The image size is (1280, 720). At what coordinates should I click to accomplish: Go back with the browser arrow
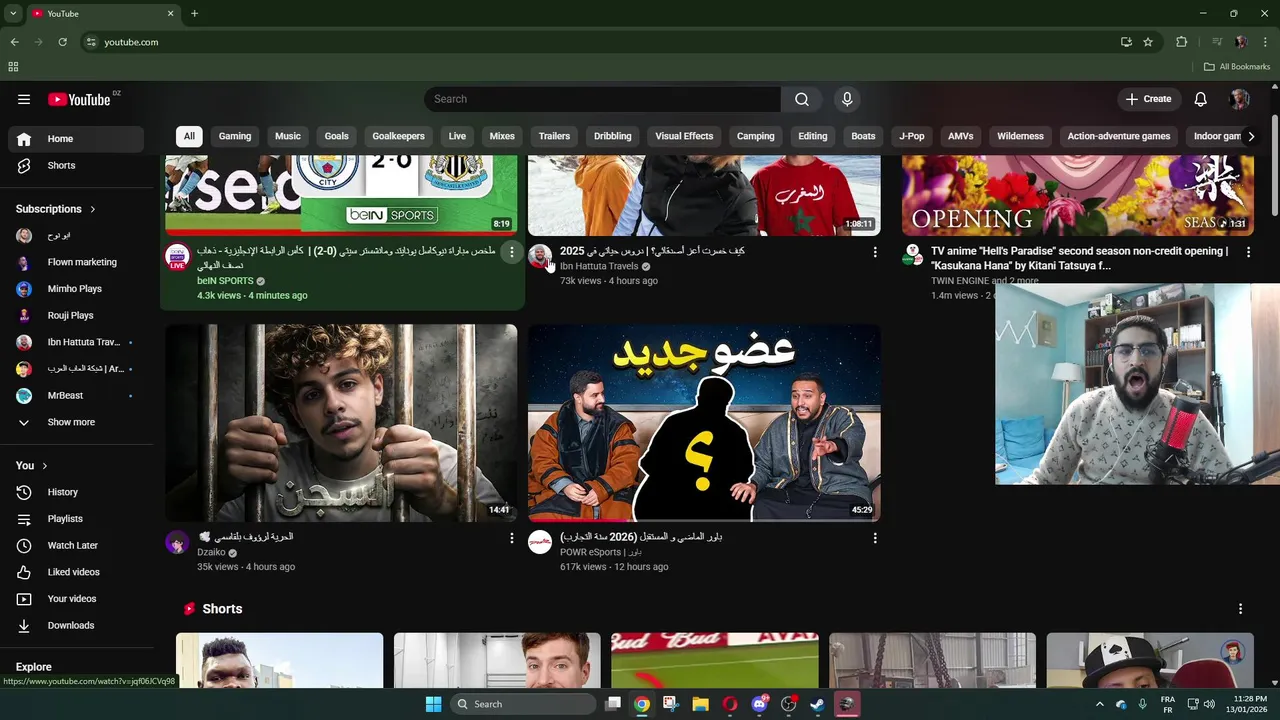[14, 42]
